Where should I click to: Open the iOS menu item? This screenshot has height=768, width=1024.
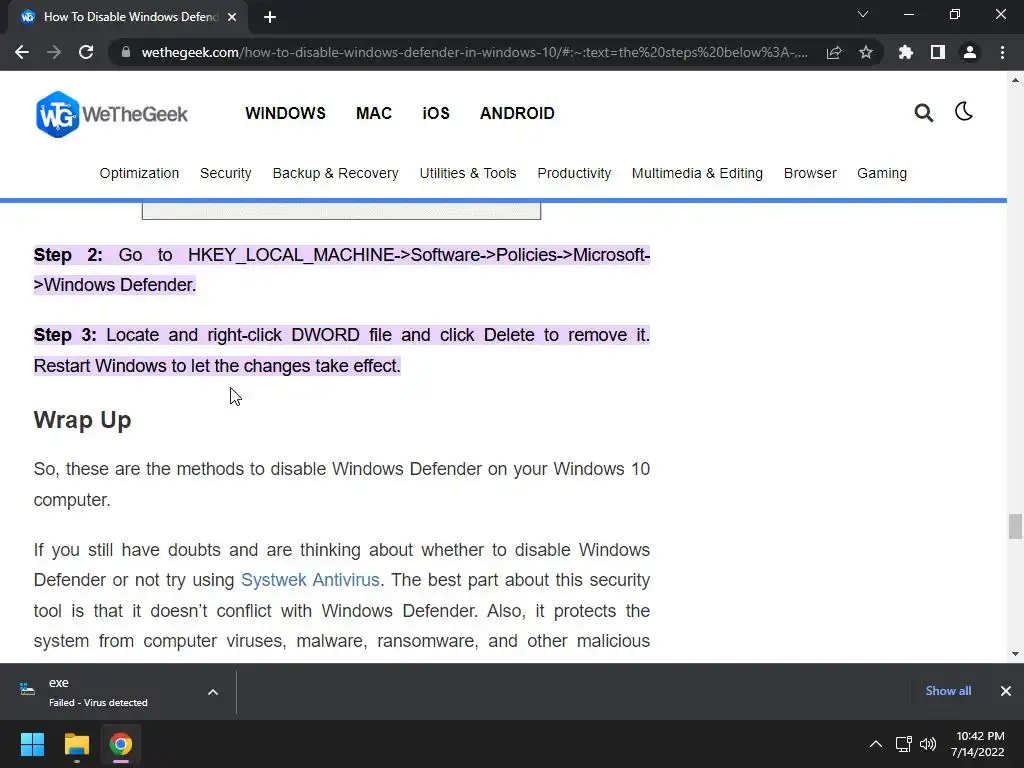pyautogui.click(x=436, y=113)
